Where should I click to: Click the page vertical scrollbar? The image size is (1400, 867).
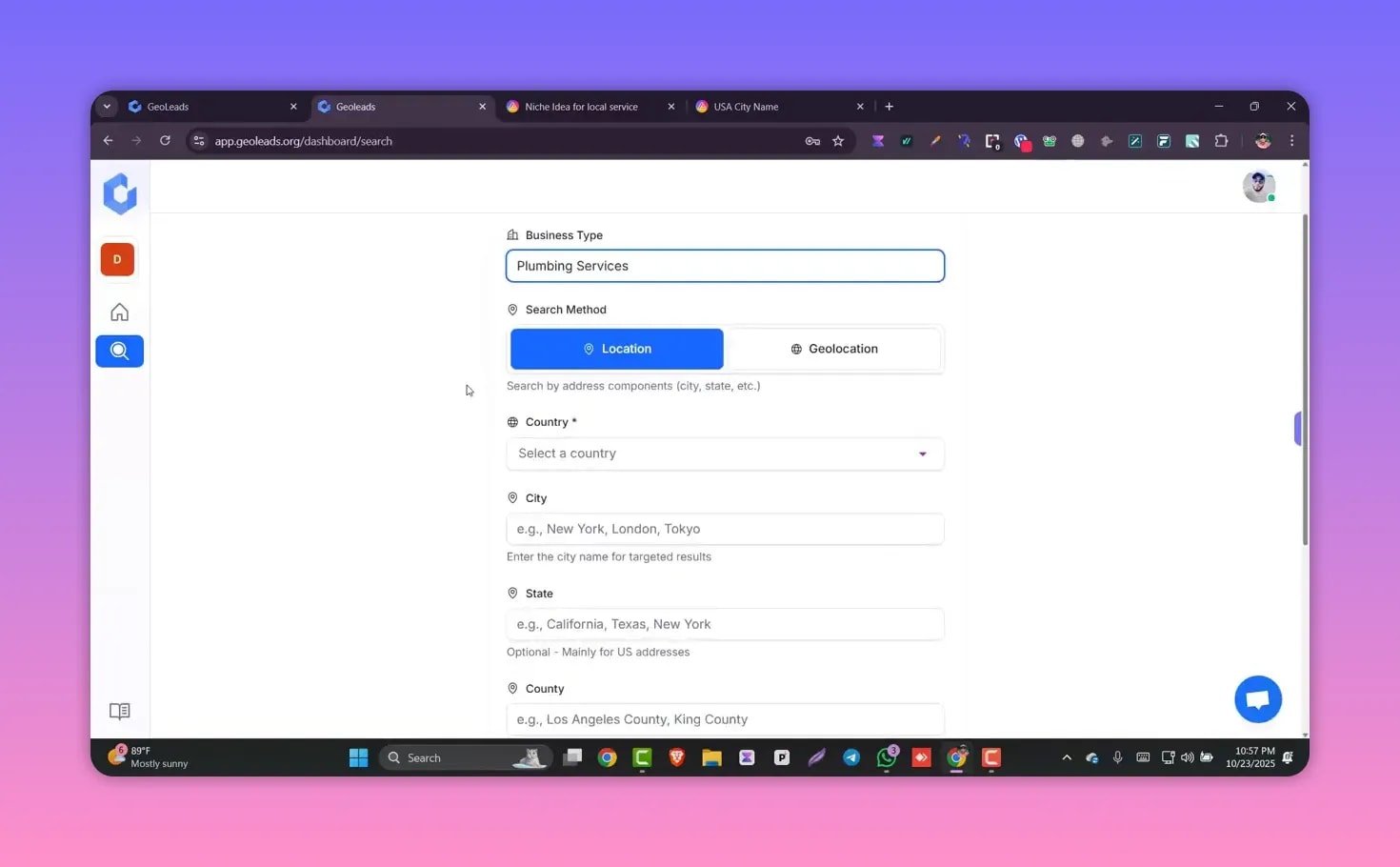[x=1305, y=381]
